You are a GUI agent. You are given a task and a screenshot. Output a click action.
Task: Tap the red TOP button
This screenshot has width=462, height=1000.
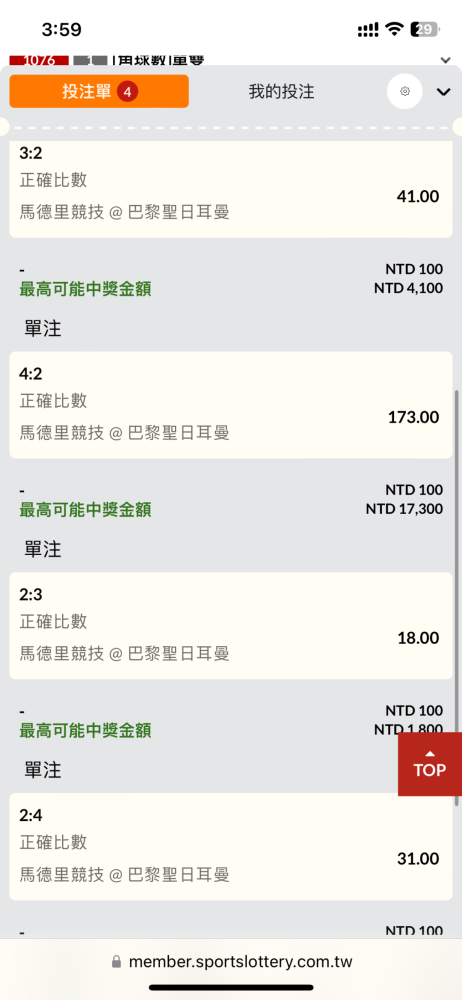click(429, 764)
